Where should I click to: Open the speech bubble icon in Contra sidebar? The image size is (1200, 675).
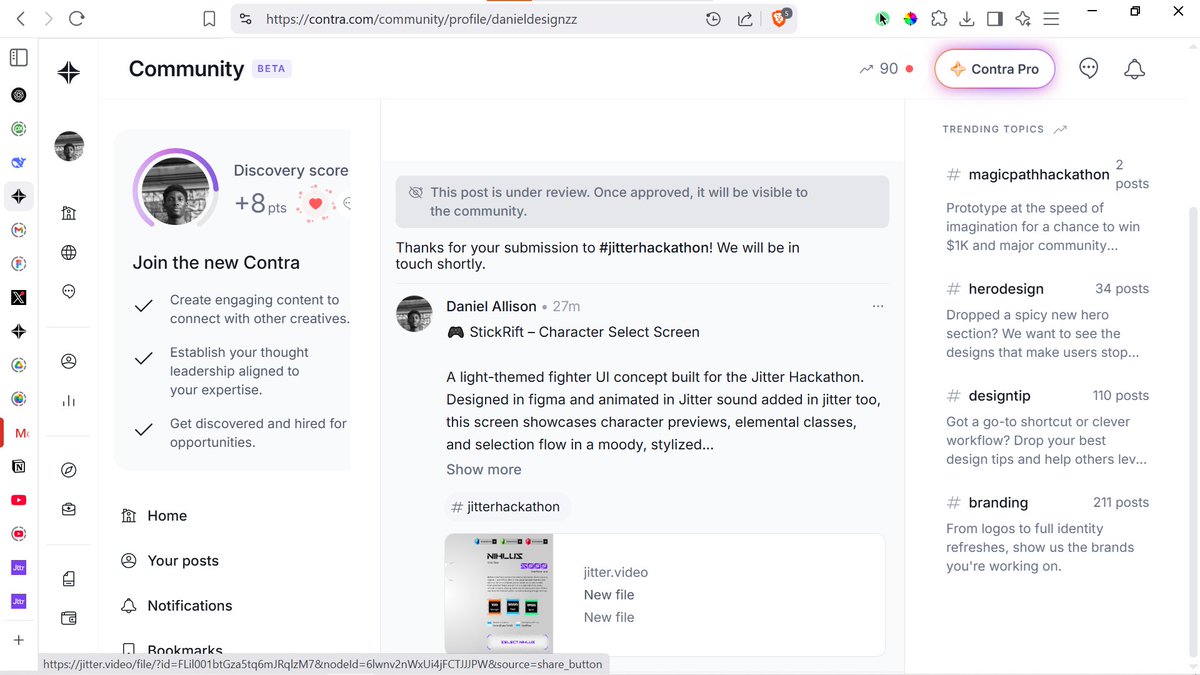(x=69, y=292)
